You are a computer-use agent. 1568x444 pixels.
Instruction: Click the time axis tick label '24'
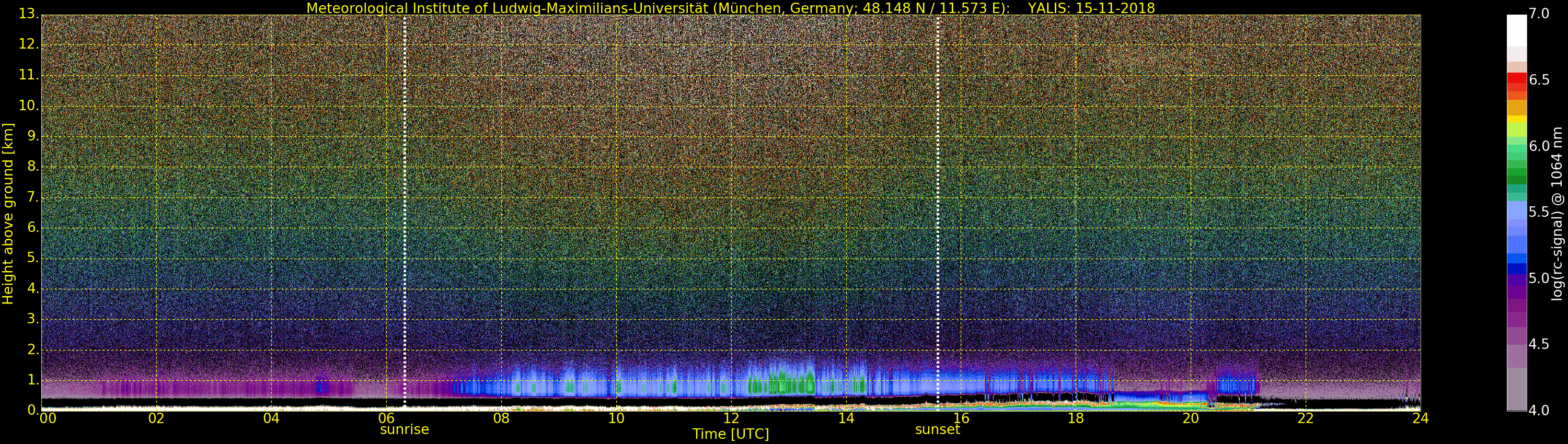(x=1421, y=418)
